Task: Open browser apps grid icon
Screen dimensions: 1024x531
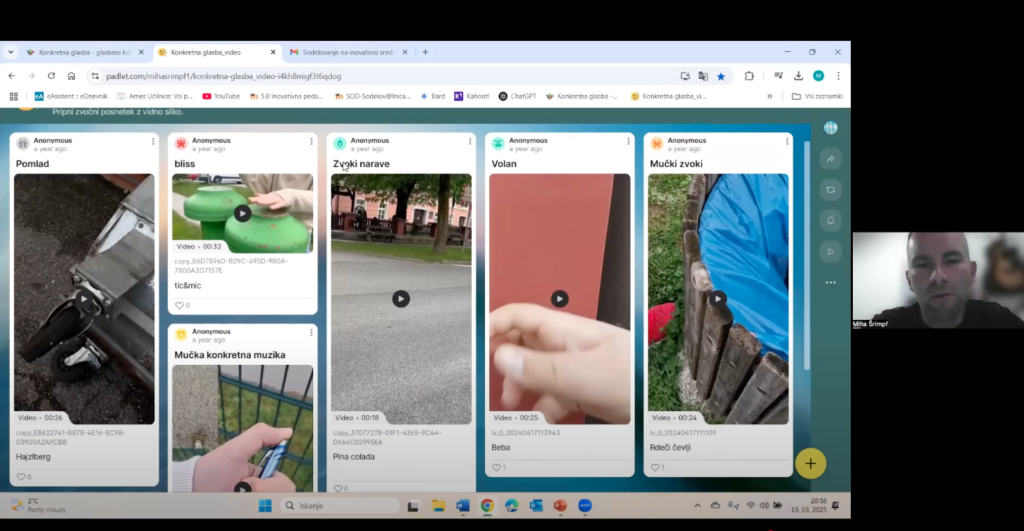Action: (x=13, y=96)
